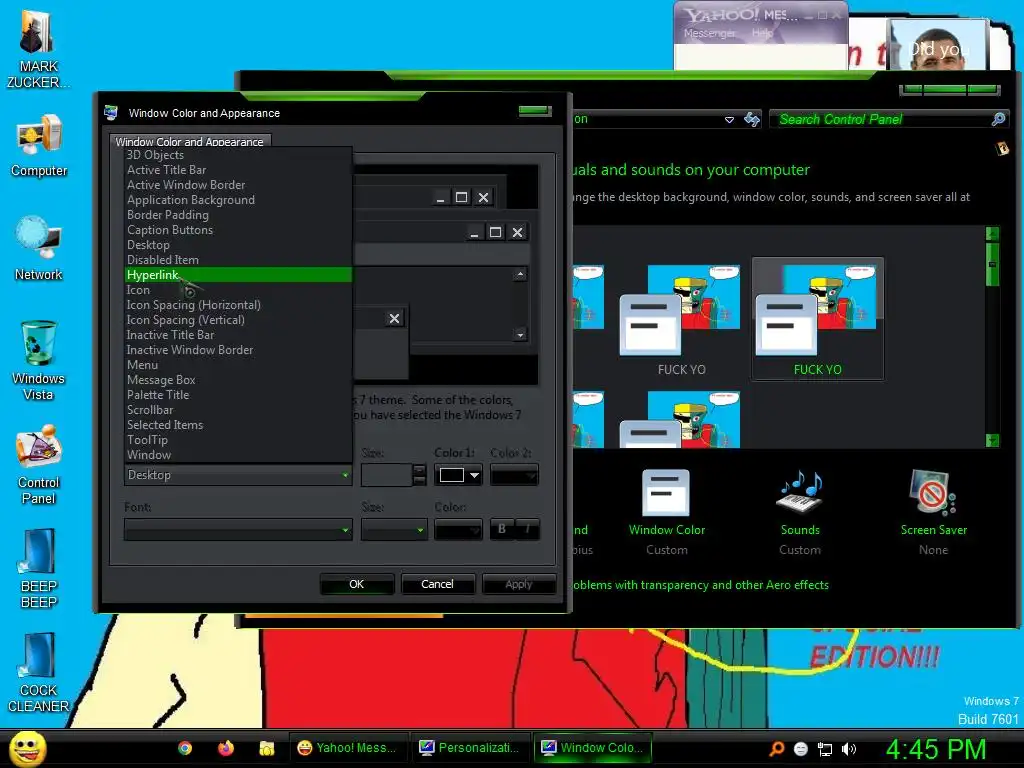Click the Window Color and Appearance tab
This screenshot has height=768, width=1024.
189,141
